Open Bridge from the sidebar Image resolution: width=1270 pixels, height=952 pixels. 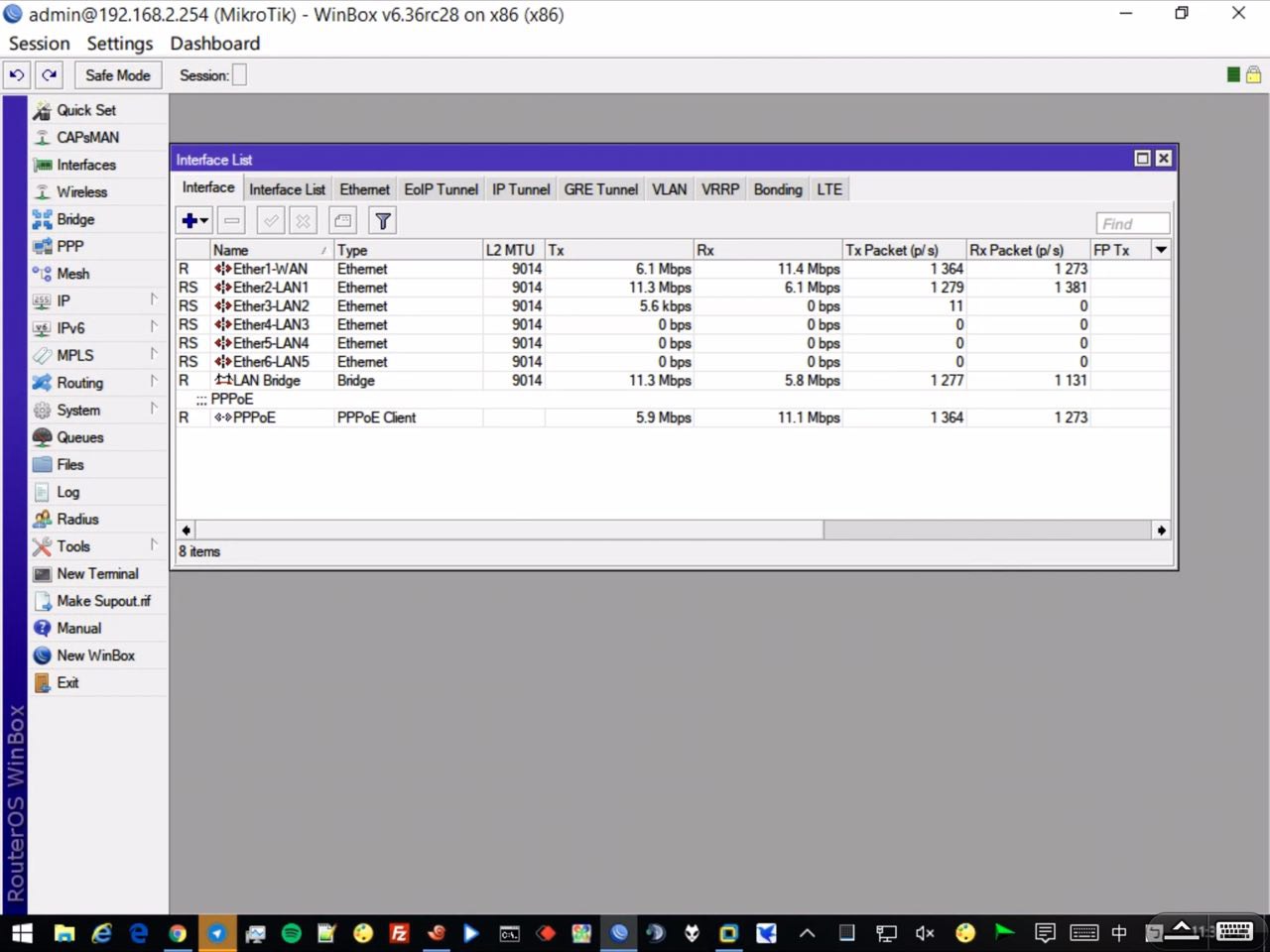[x=75, y=219]
